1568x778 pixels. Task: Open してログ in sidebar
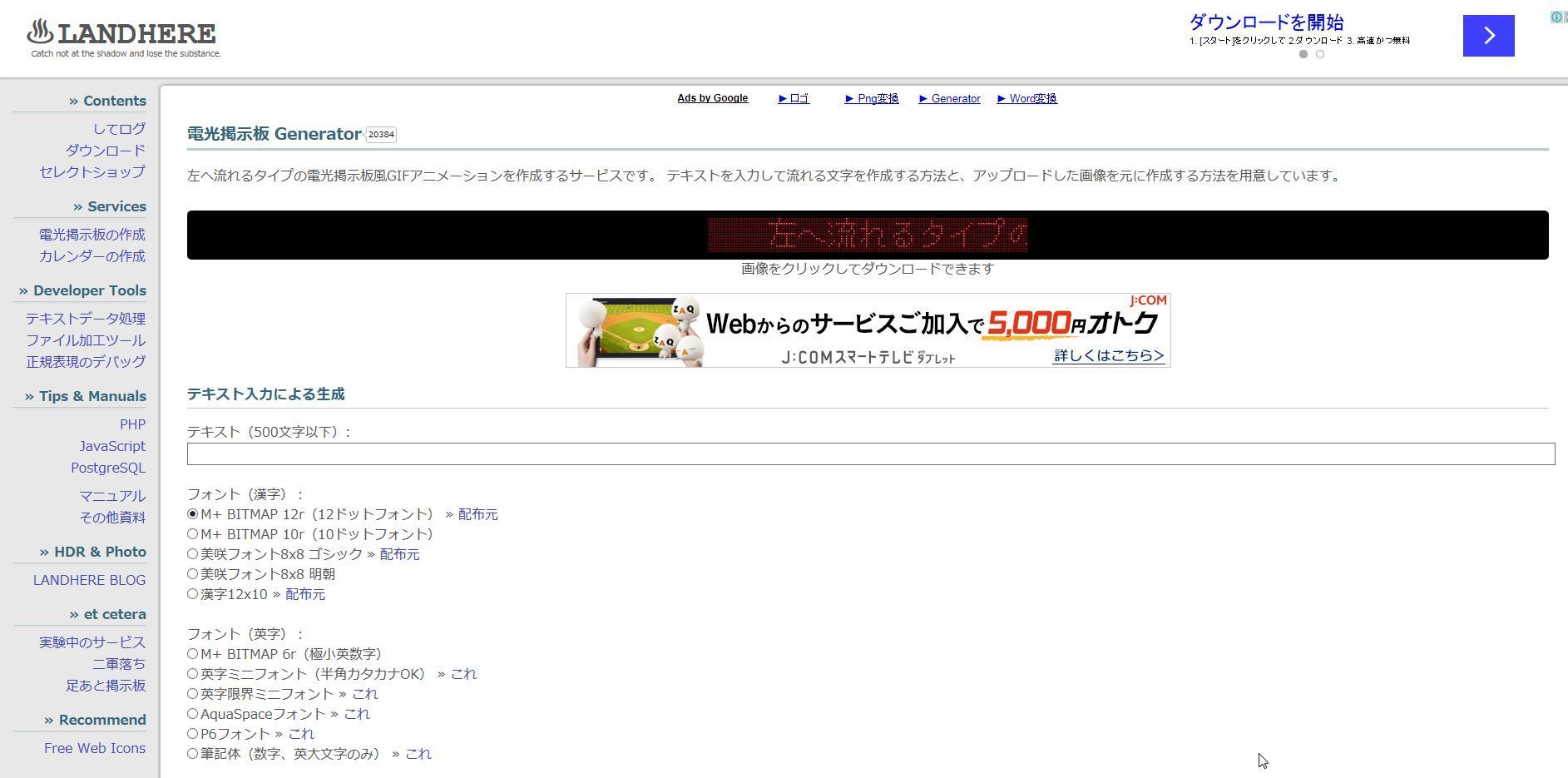pos(119,129)
